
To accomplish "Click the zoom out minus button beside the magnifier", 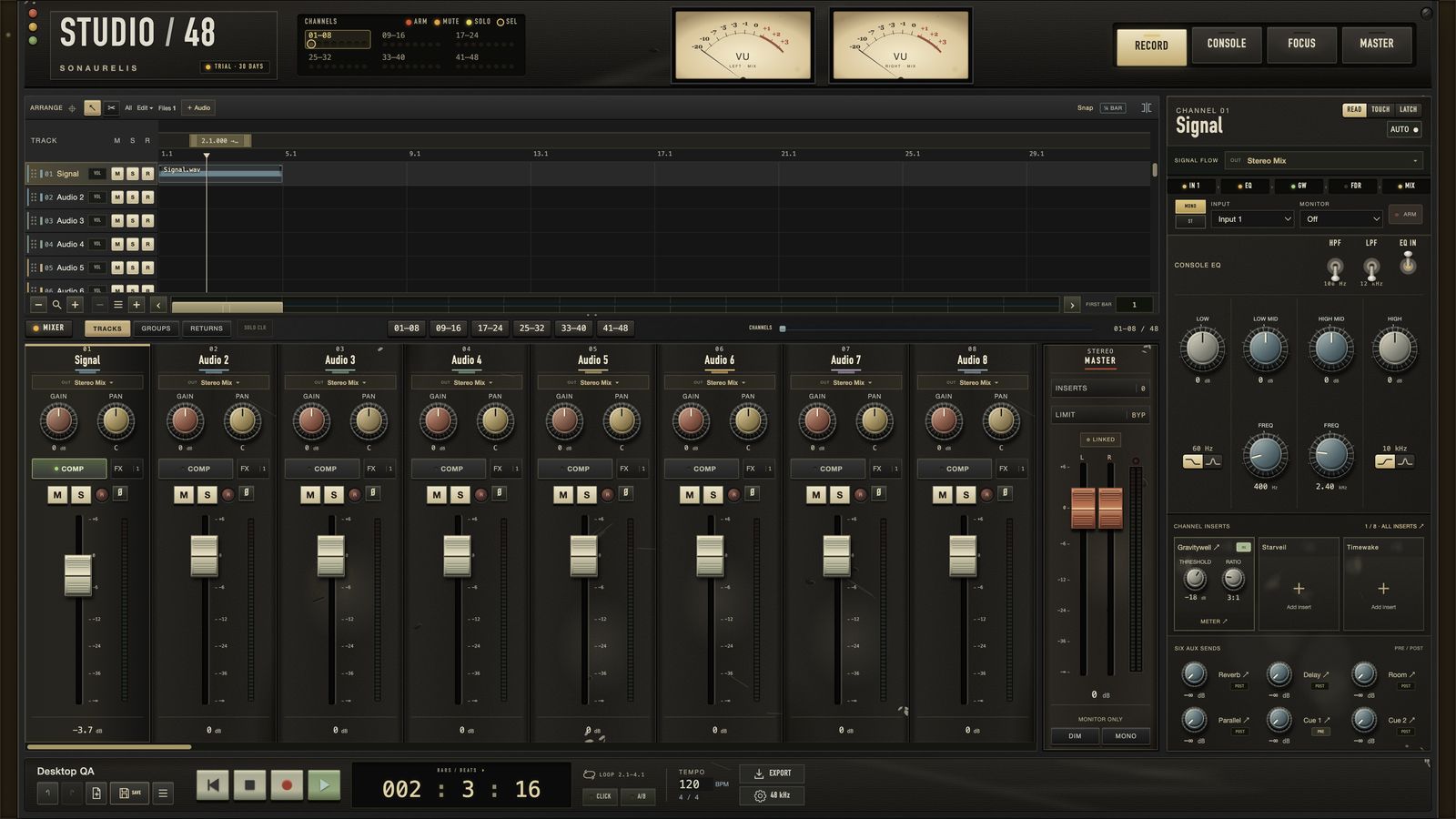I will pos(38,305).
